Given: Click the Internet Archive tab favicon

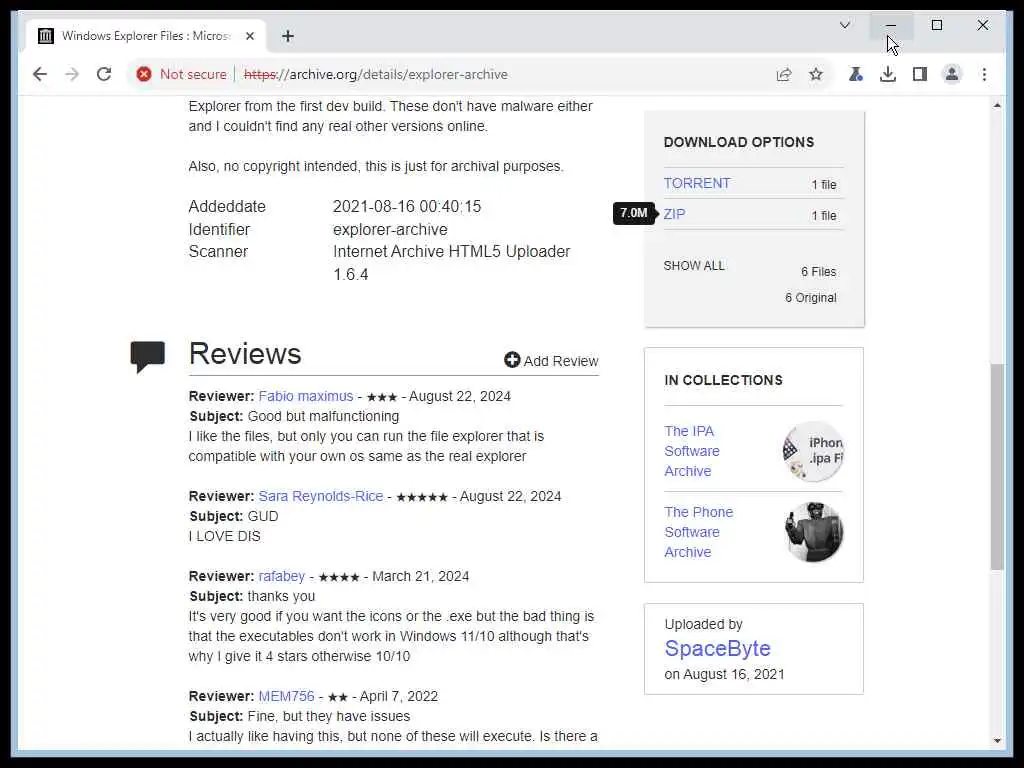Looking at the screenshot, I should click(x=46, y=36).
